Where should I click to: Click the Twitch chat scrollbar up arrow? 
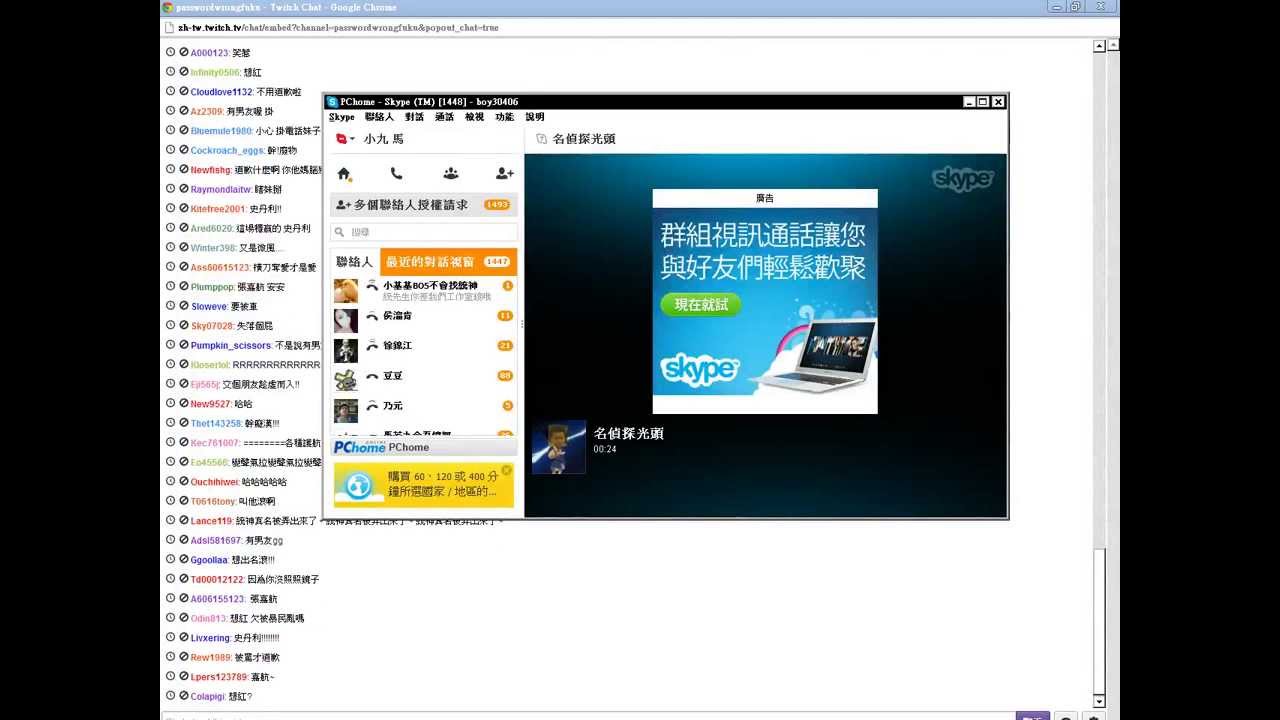(1099, 46)
